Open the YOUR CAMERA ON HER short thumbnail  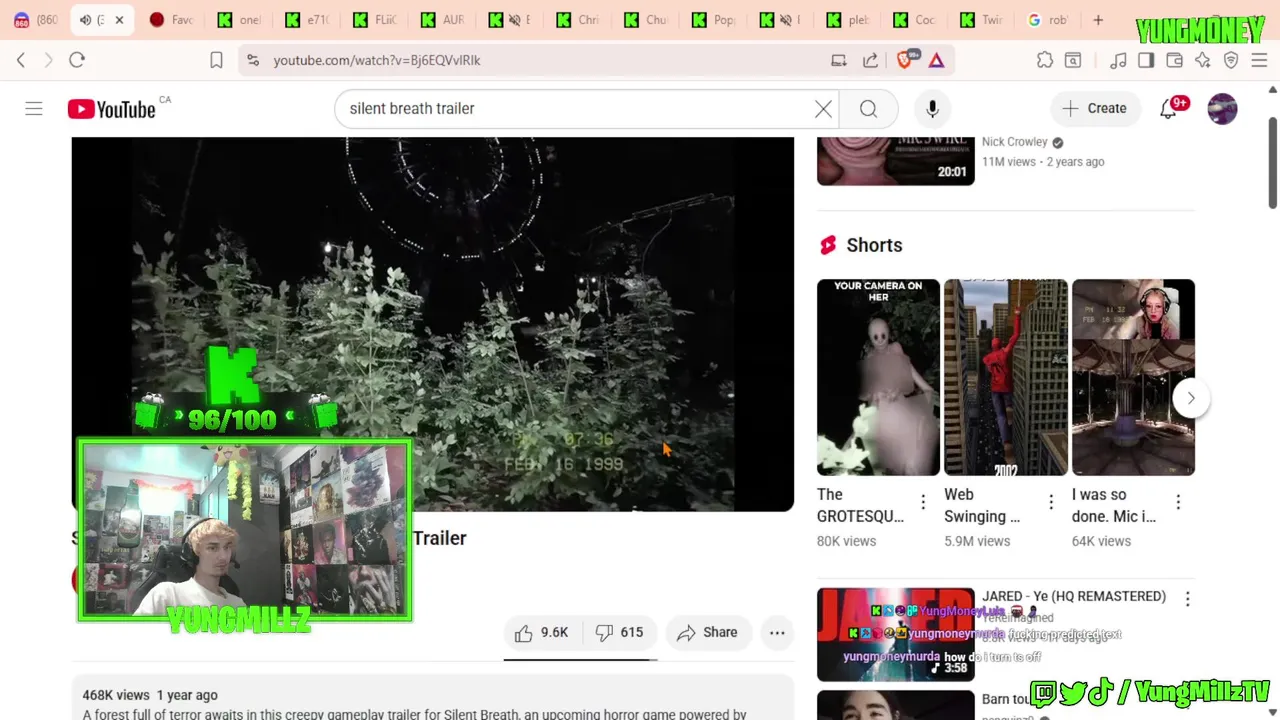pos(878,377)
